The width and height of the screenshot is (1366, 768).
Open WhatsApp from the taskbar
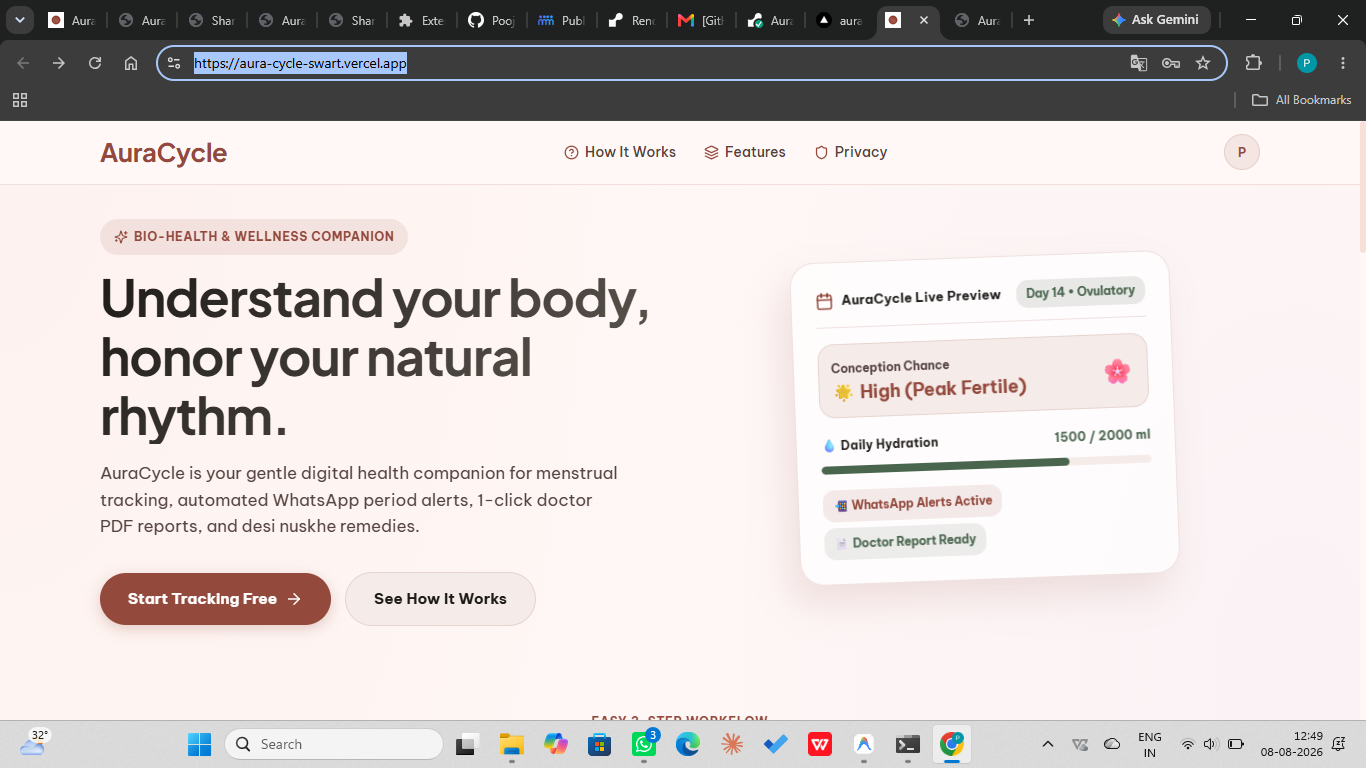tap(644, 744)
